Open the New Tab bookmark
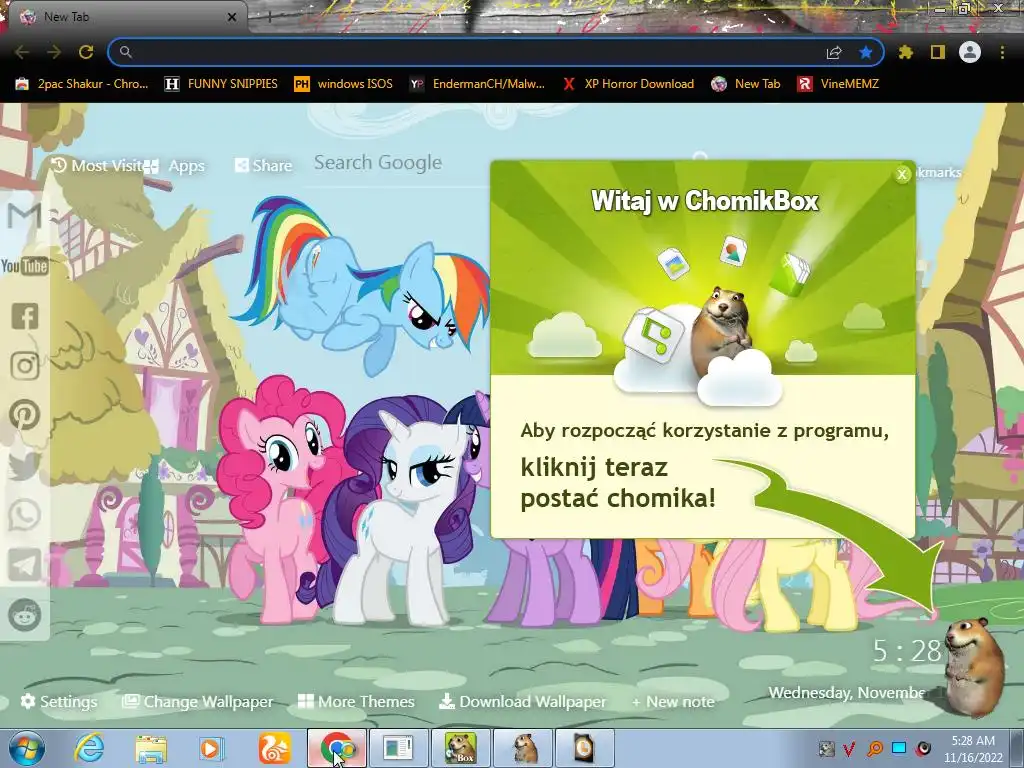This screenshot has width=1024, height=768. point(746,84)
